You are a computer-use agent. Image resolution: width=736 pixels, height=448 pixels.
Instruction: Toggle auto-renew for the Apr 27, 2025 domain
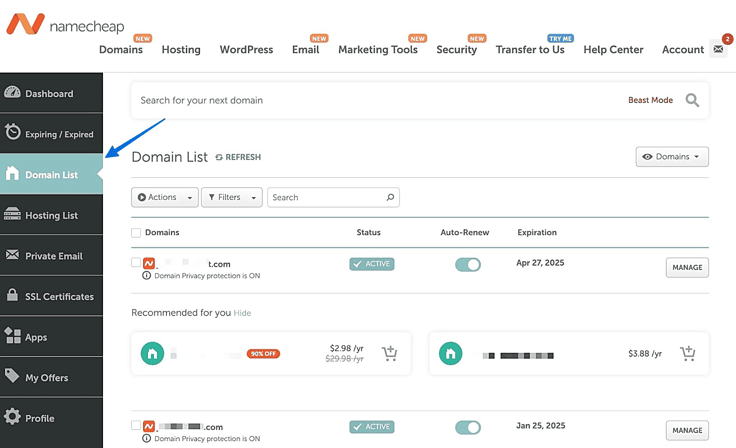[468, 264]
